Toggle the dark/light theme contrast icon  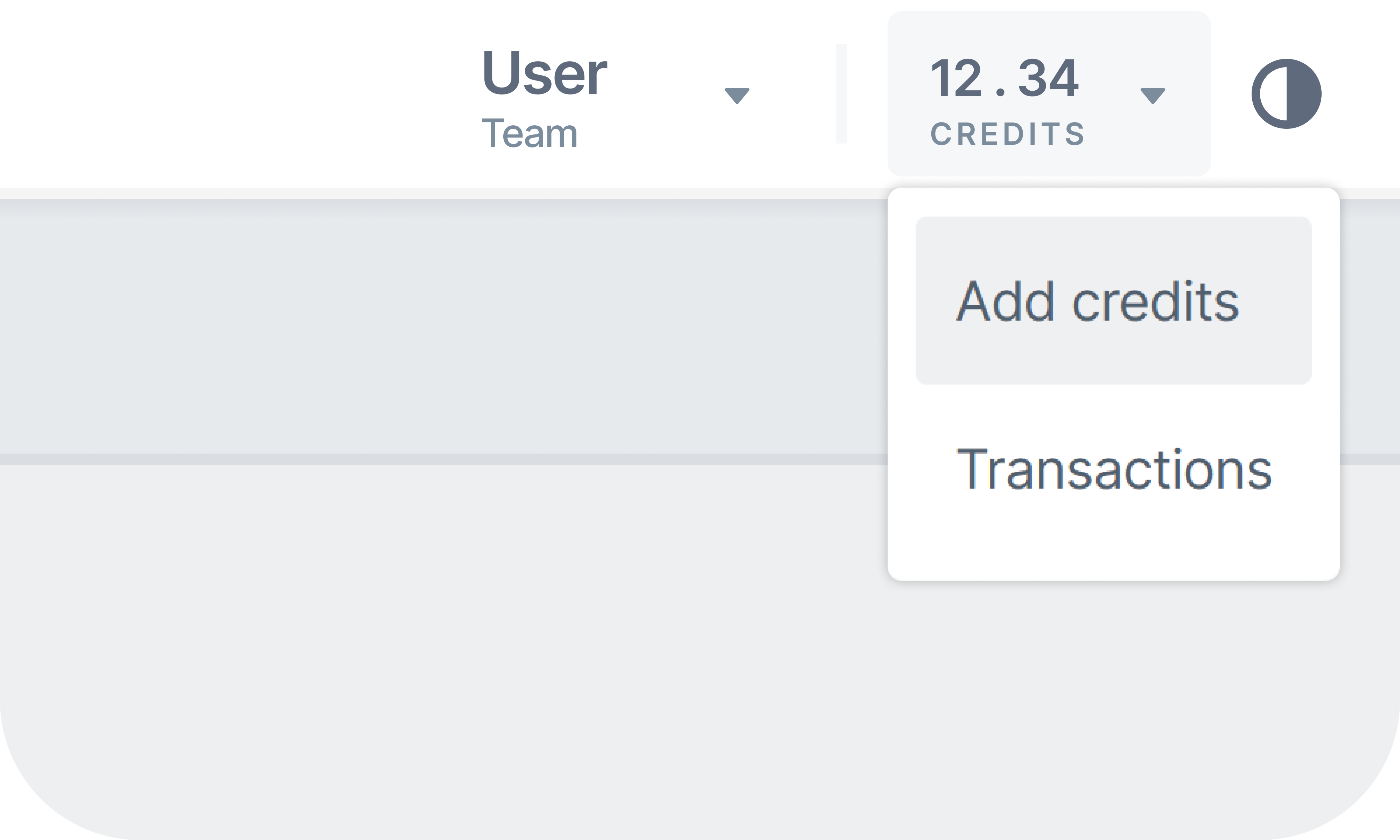[x=1286, y=94]
